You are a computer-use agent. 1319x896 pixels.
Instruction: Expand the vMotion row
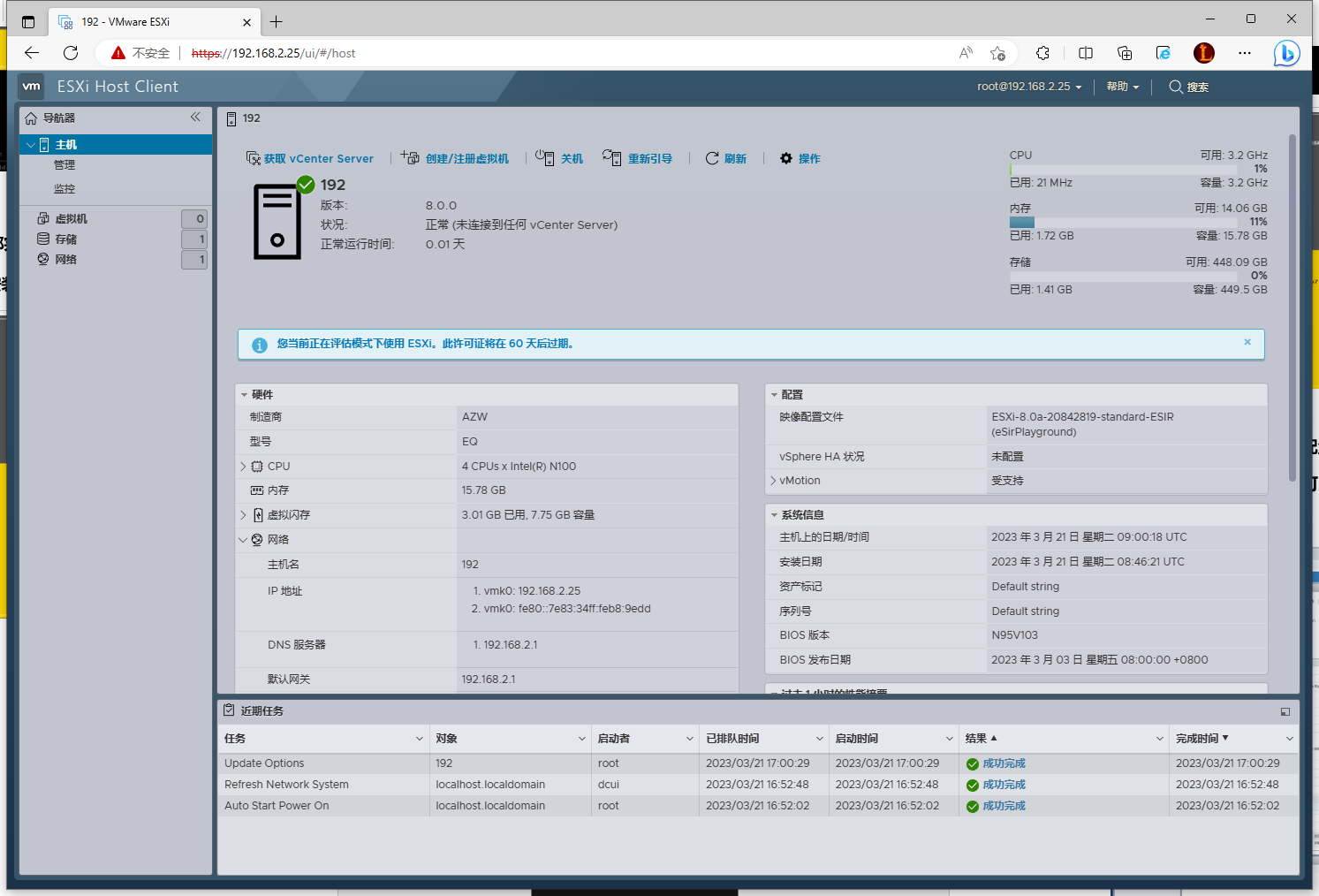[x=773, y=481]
